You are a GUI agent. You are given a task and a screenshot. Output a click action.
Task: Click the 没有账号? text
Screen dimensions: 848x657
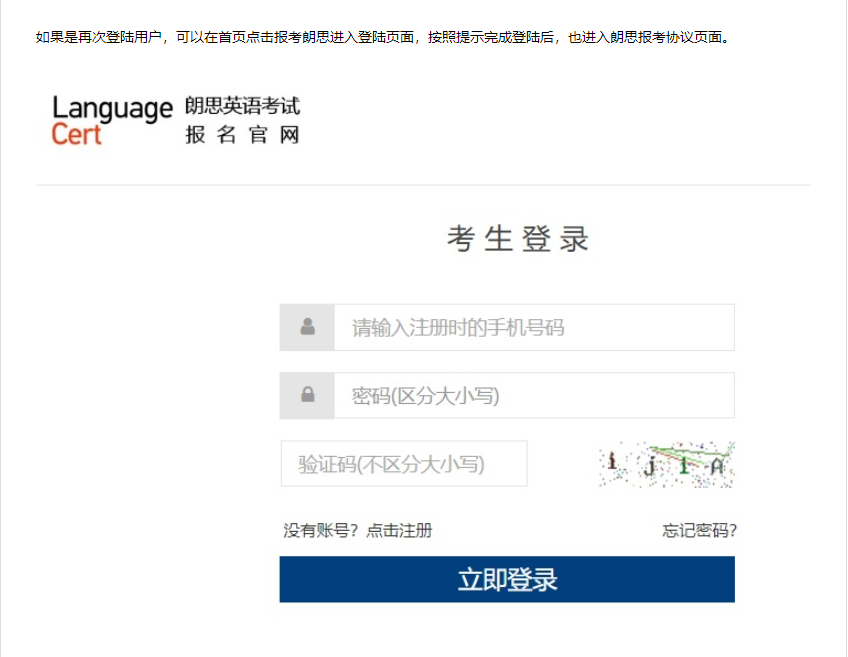point(321,530)
